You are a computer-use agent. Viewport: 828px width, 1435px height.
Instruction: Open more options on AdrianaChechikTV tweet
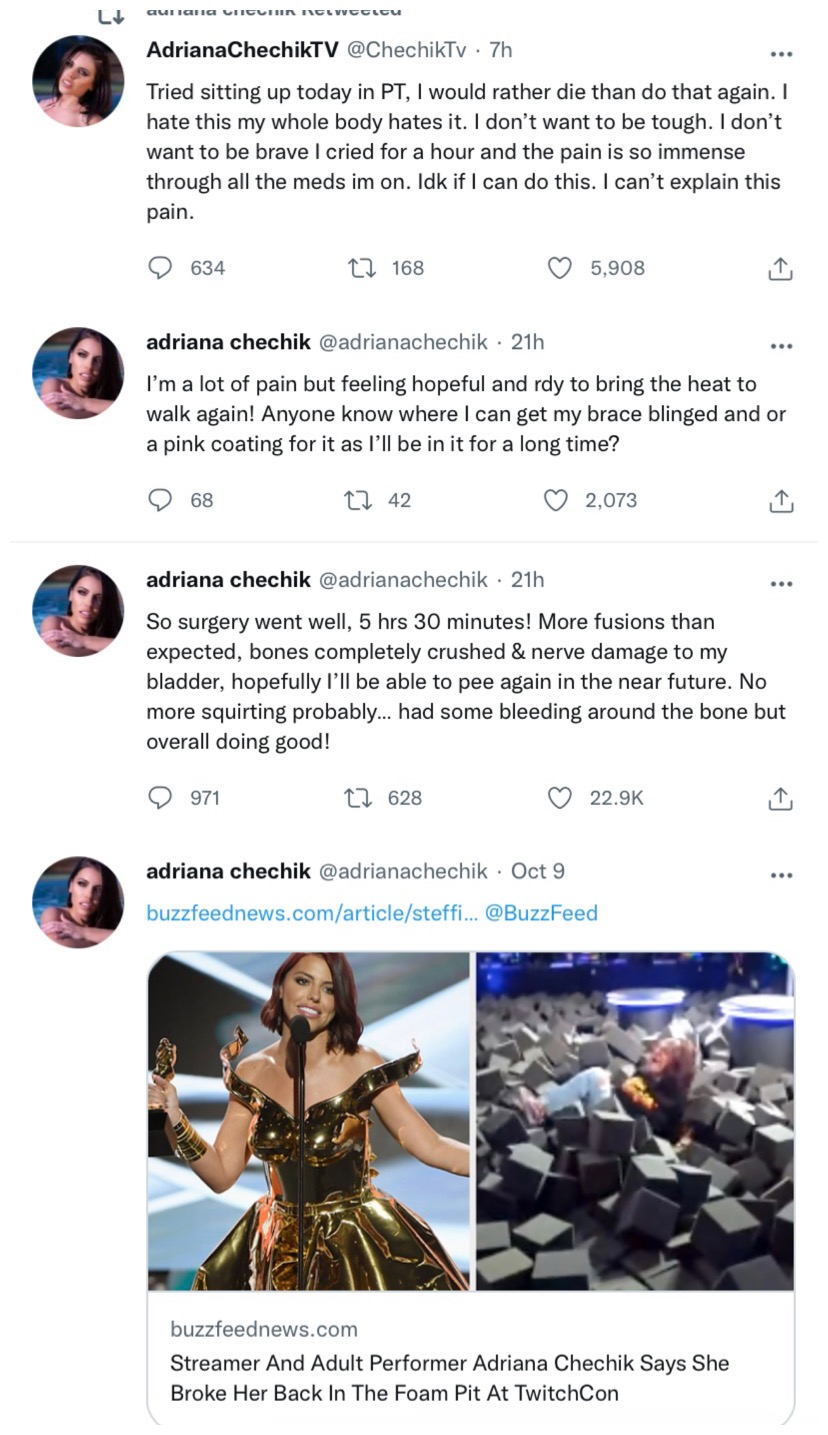pos(781,54)
